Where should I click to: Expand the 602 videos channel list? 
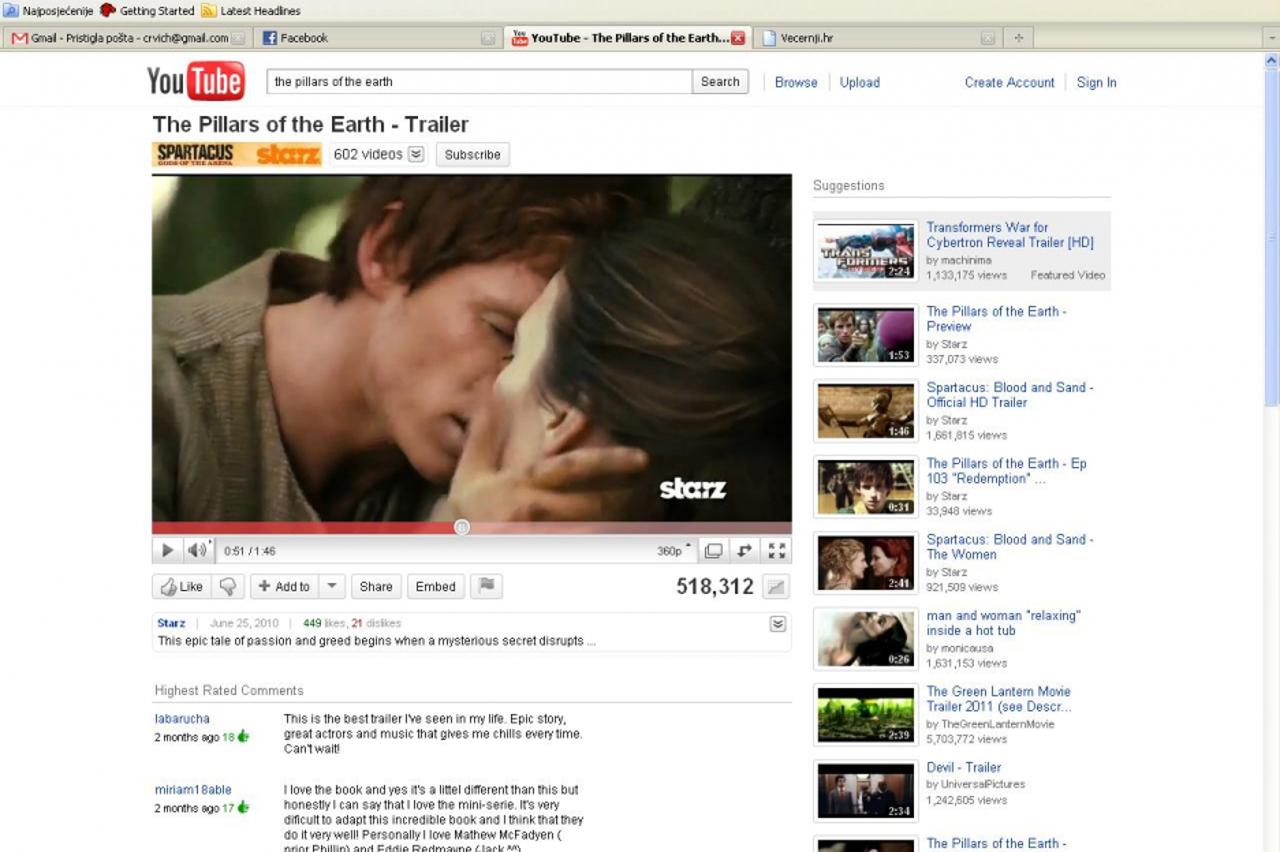point(416,154)
